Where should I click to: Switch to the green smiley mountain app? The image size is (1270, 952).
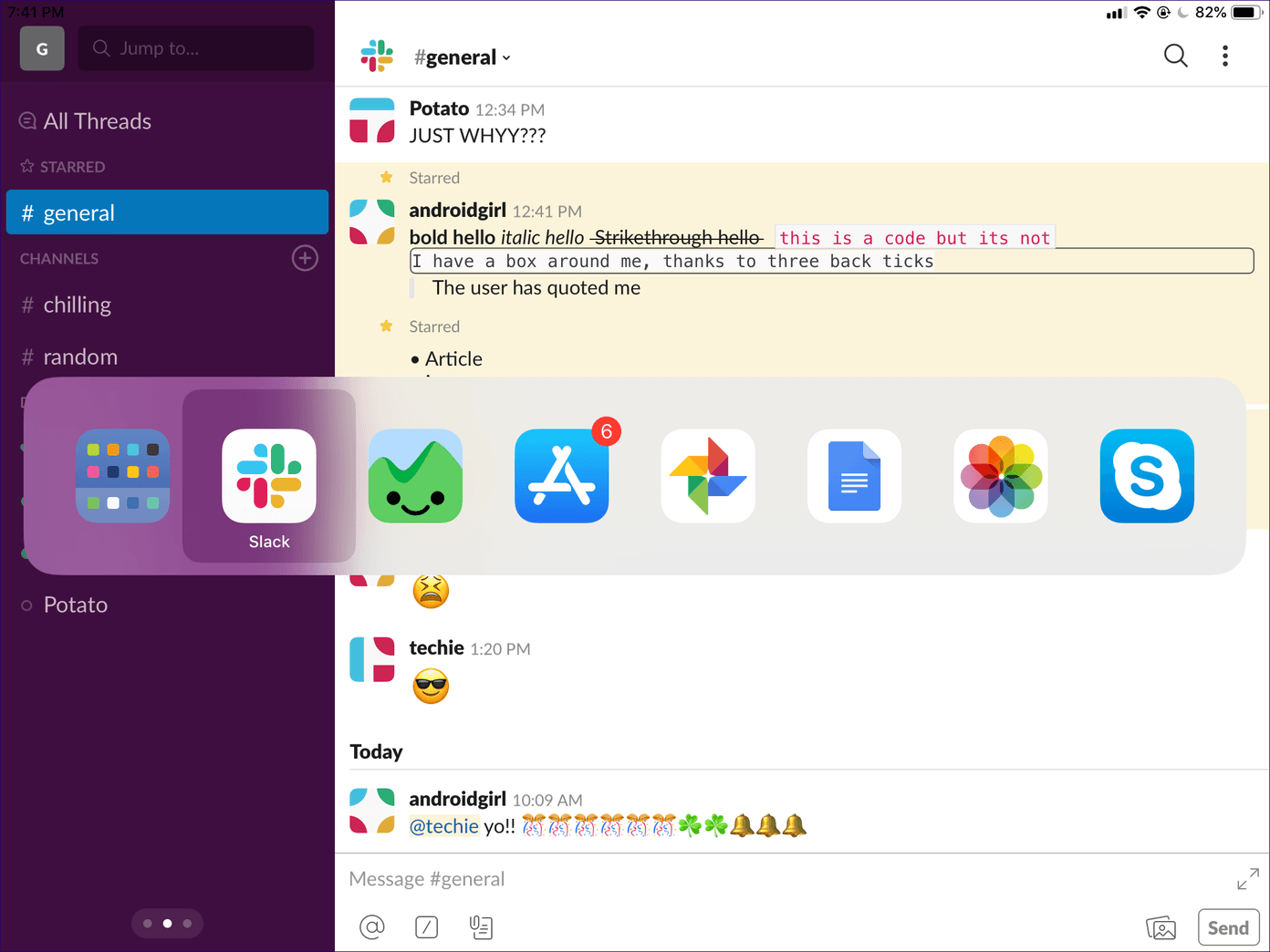415,476
